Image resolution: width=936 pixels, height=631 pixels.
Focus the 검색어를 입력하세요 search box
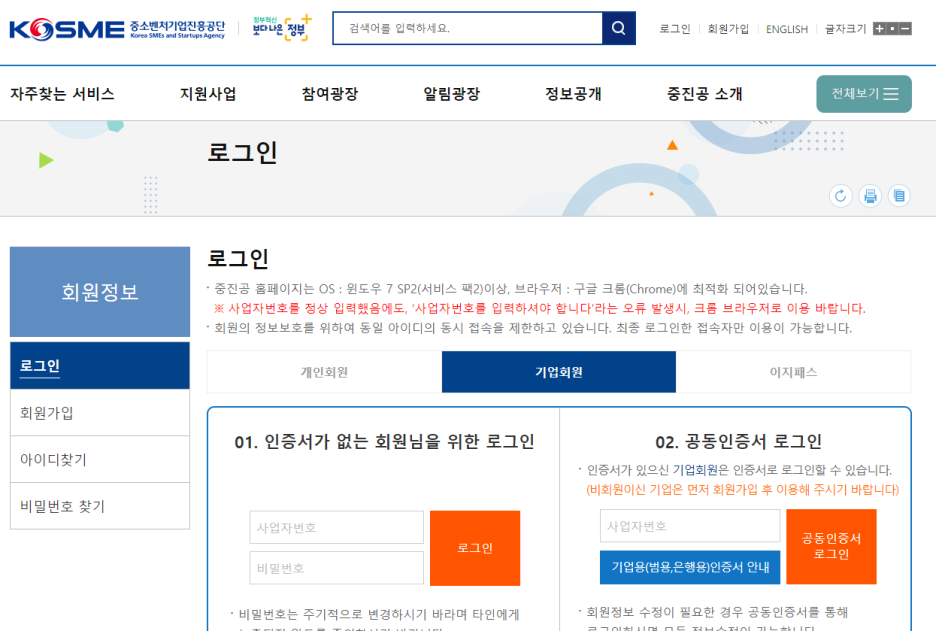pyautogui.click(x=467, y=28)
